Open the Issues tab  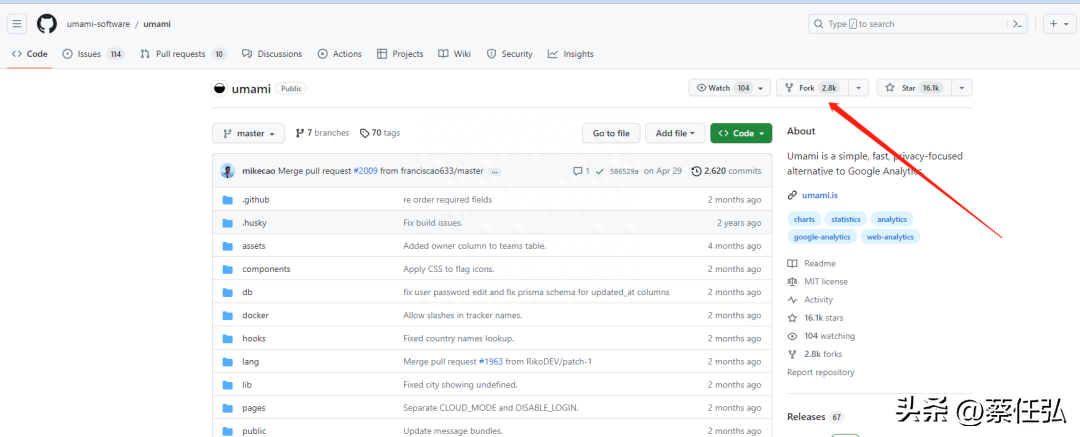(94, 54)
